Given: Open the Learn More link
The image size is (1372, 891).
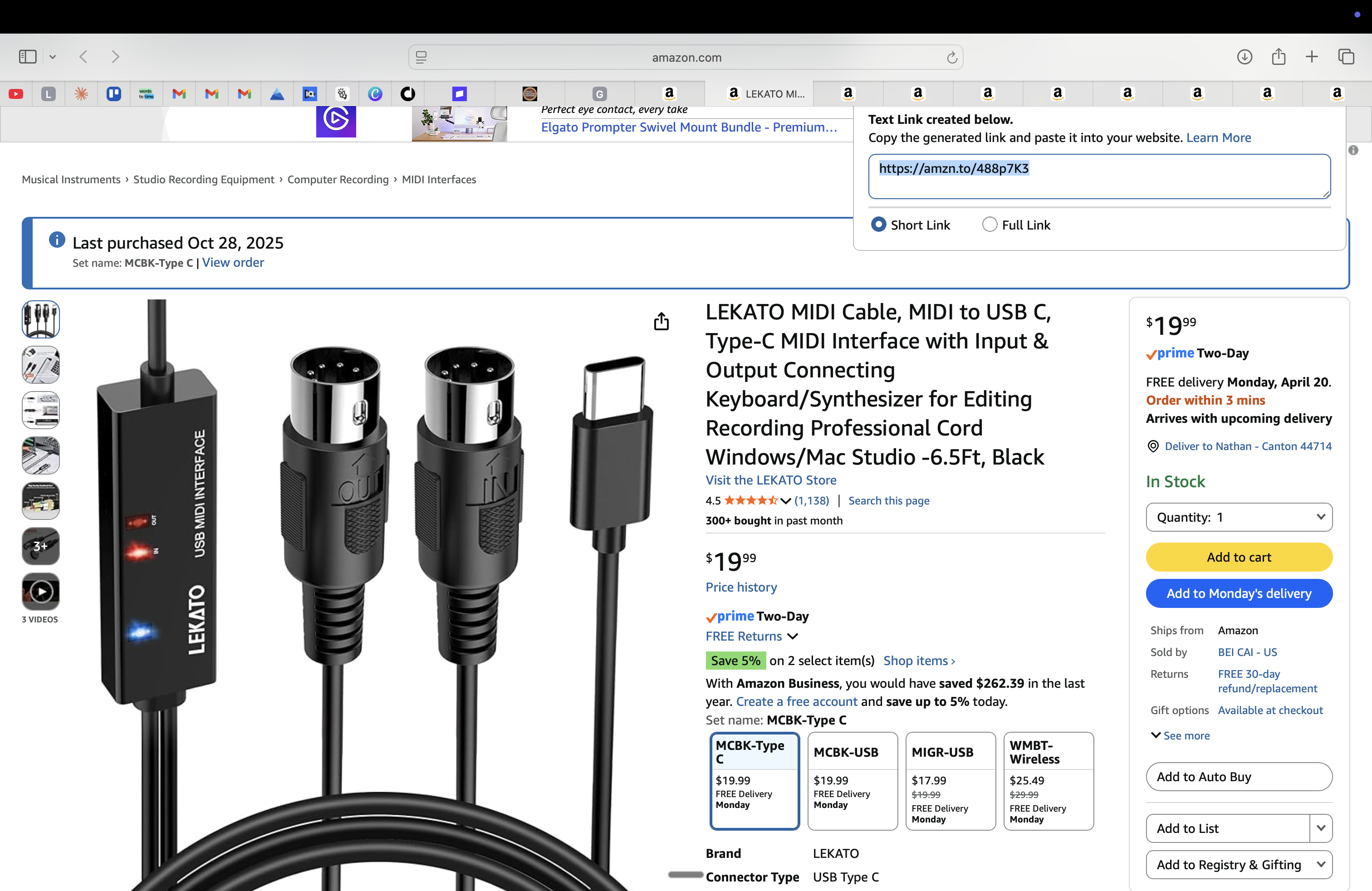Looking at the screenshot, I should [x=1218, y=138].
